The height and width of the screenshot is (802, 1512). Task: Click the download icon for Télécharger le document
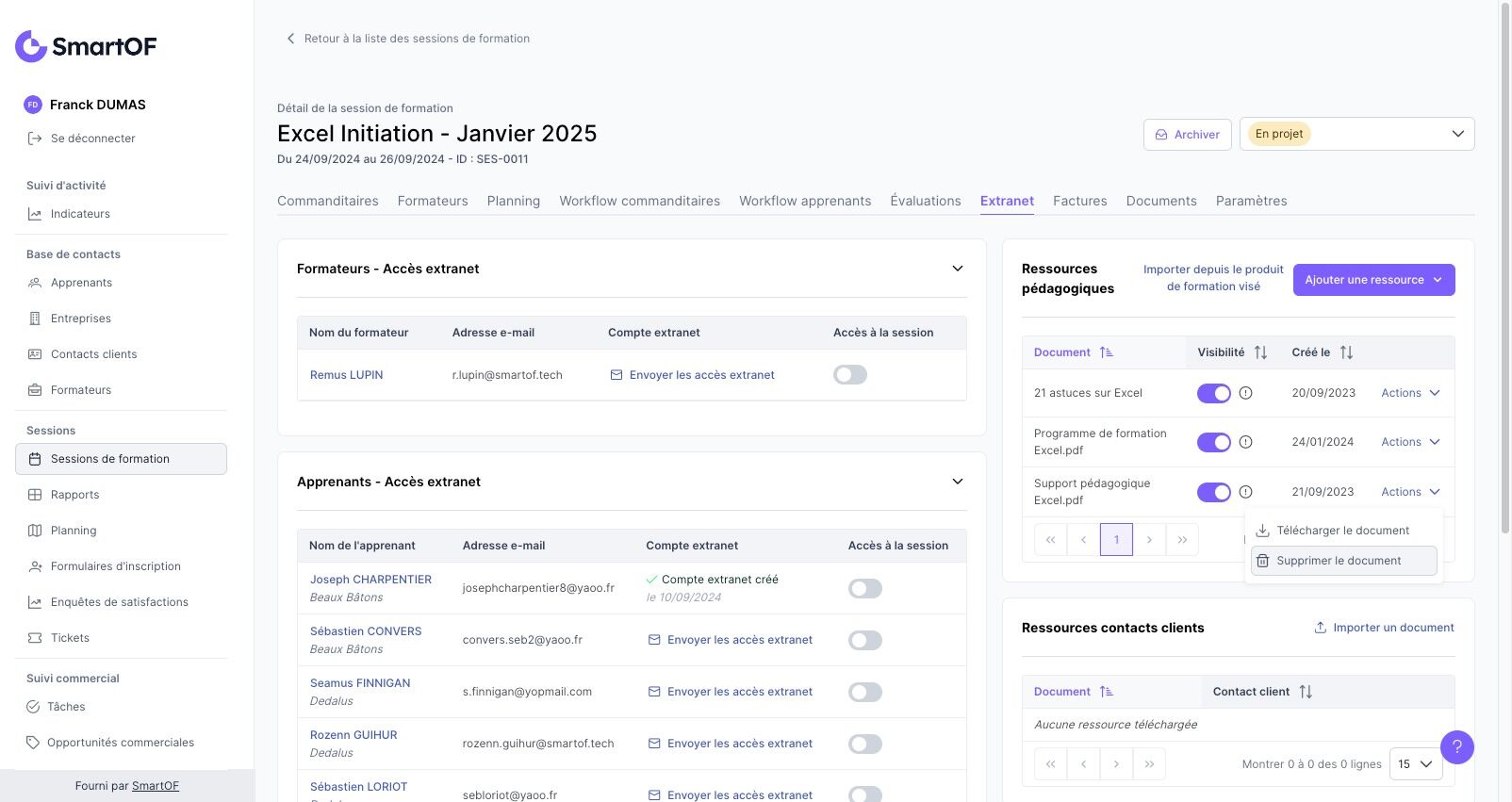(1262, 531)
